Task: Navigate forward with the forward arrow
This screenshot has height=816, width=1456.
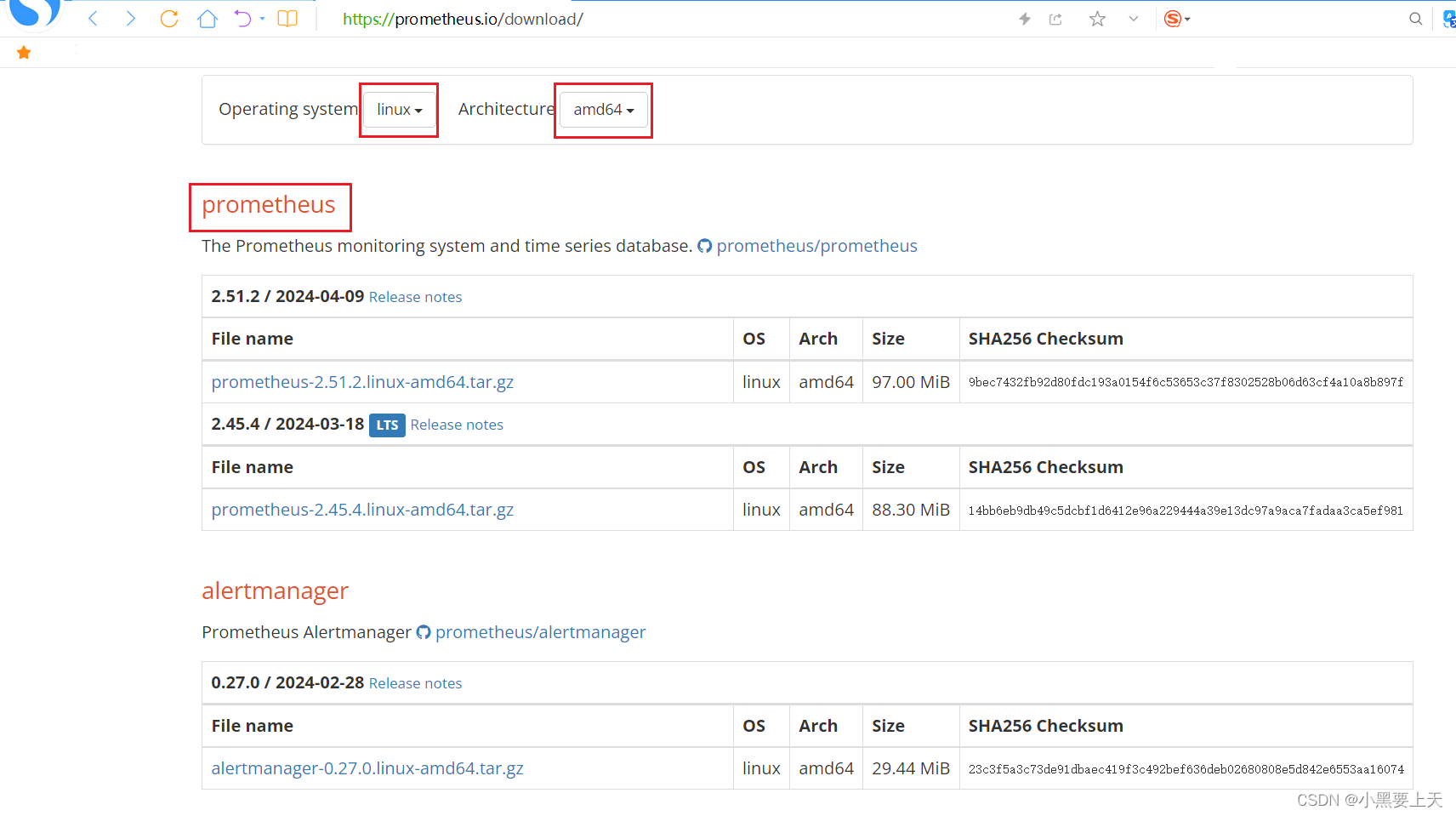Action: coord(131,18)
